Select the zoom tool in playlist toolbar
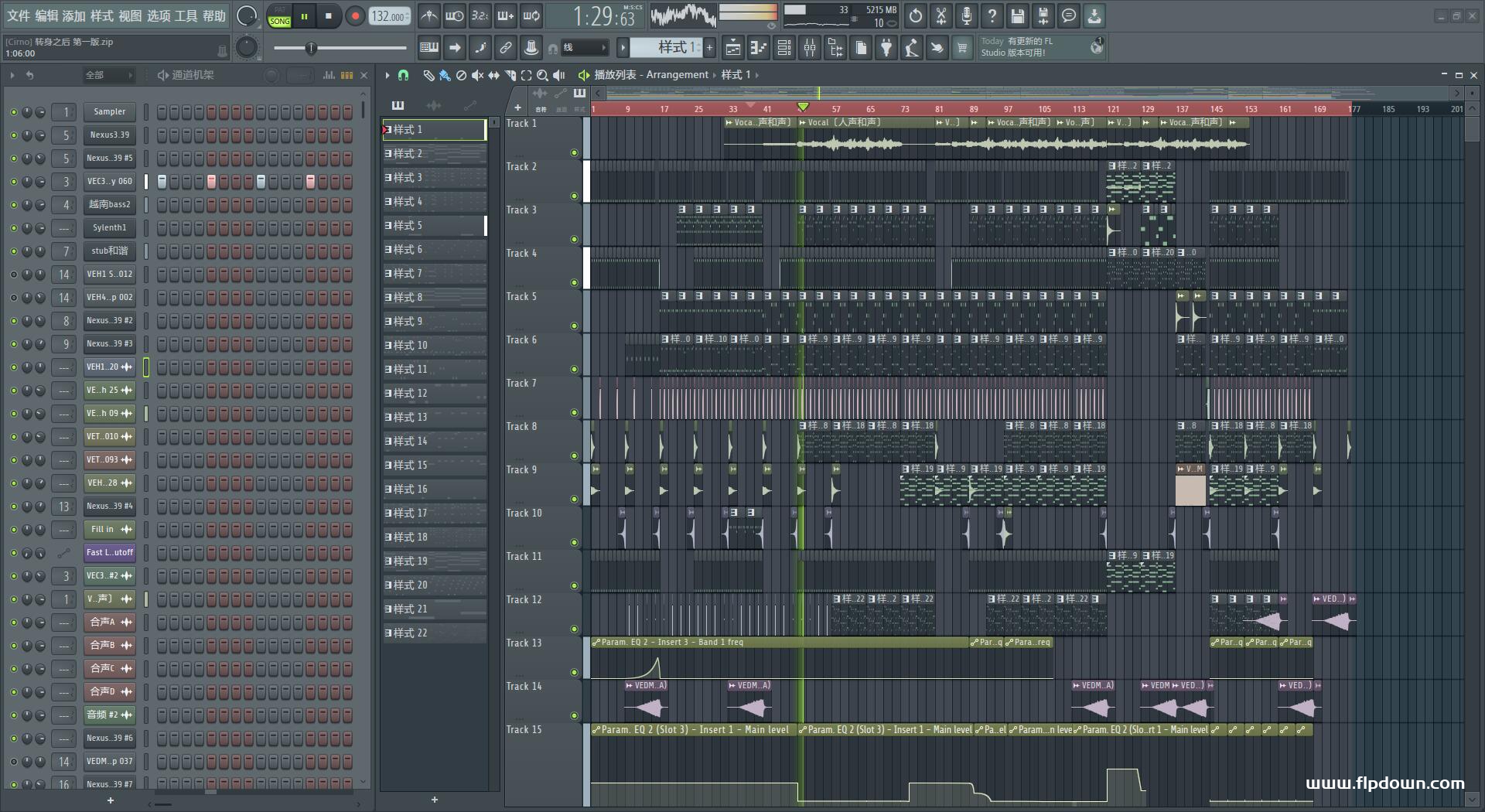This screenshot has width=1485, height=812. point(542,75)
